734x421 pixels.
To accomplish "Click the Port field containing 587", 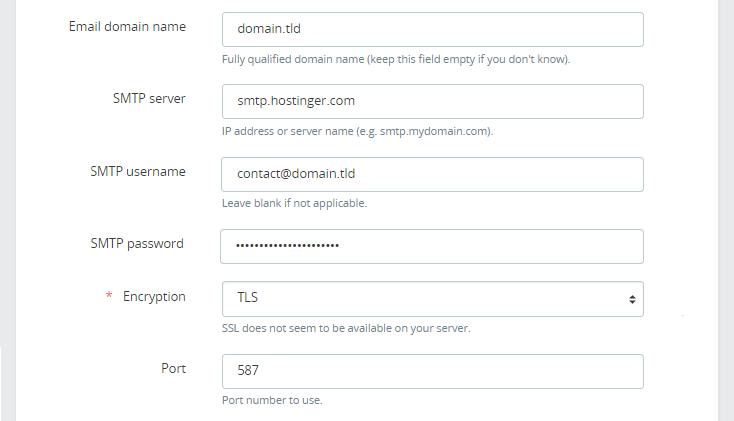I will (x=431, y=371).
